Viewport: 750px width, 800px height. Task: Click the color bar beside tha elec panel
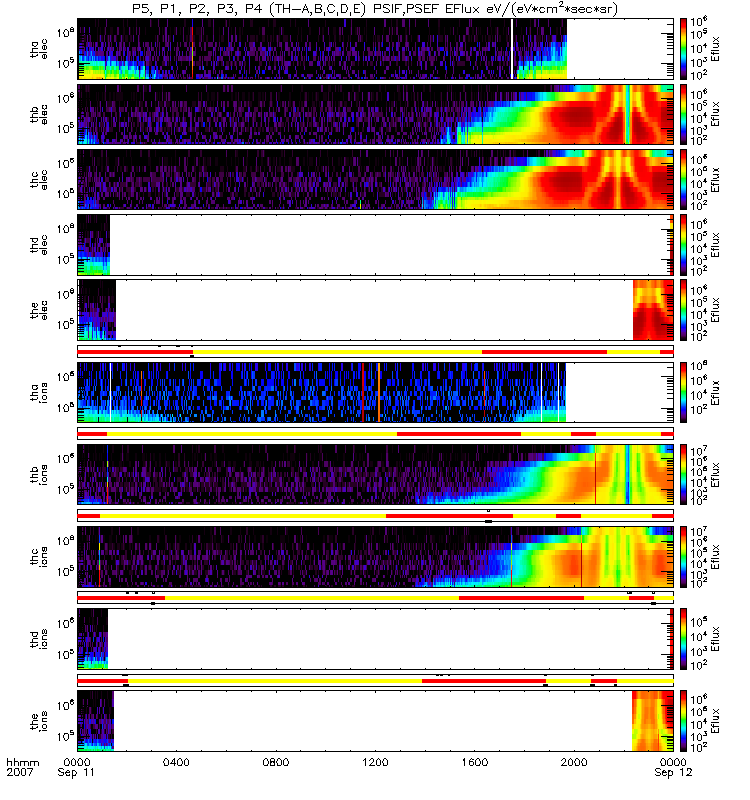684,49
